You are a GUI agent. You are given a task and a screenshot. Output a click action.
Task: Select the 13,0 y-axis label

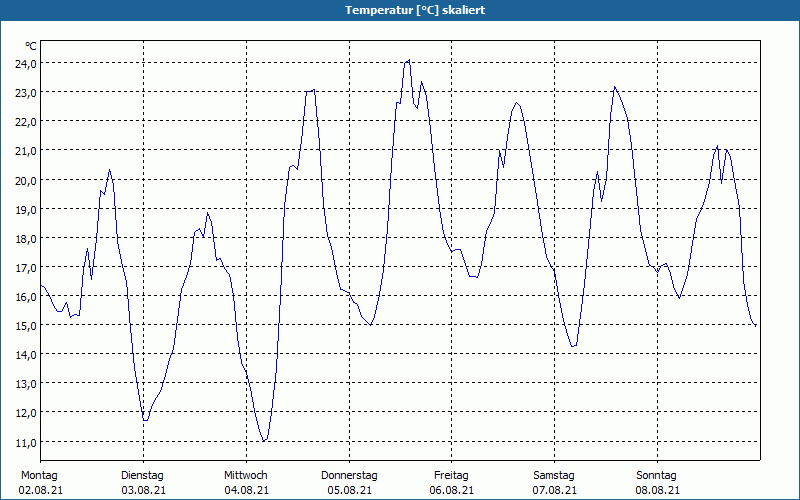click(25, 383)
